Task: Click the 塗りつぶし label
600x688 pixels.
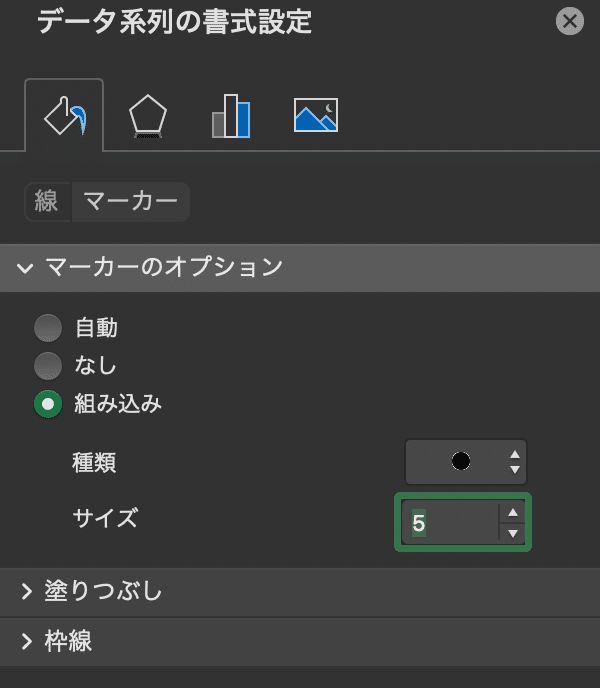Action: click(x=103, y=591)
